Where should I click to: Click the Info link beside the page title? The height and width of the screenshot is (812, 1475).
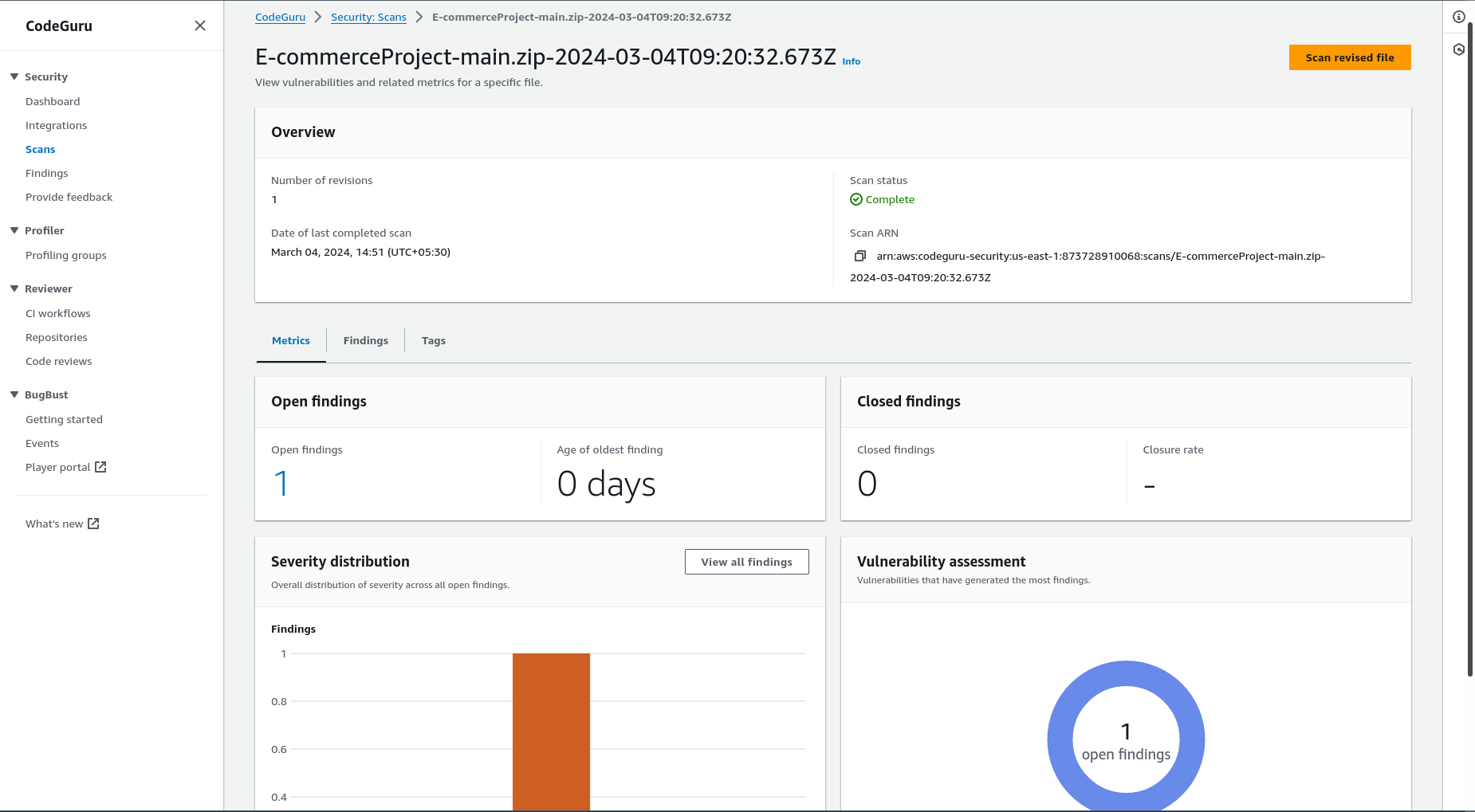(x=851, y=61)
